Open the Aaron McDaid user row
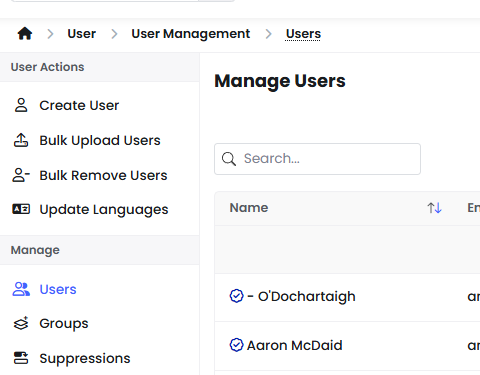Viewport: 480px width, 375px height. 347,346
